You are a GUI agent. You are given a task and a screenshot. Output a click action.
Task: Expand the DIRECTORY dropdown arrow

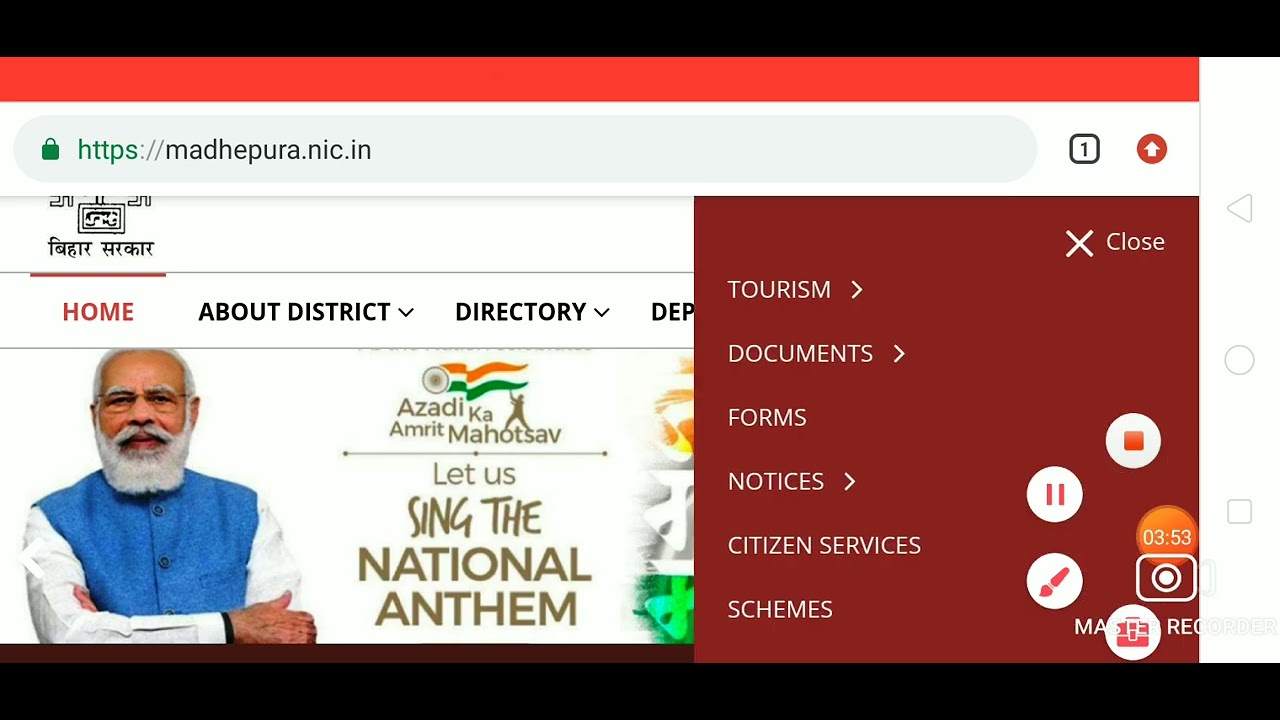tap(602, 313)
